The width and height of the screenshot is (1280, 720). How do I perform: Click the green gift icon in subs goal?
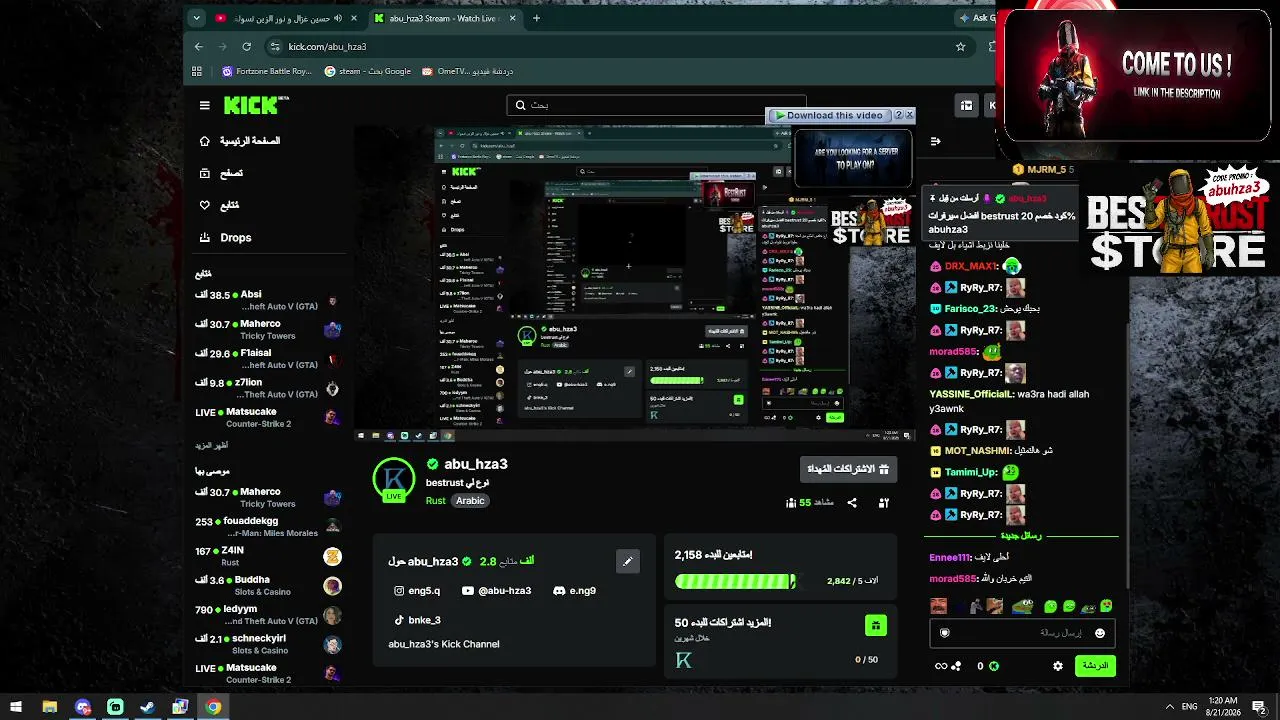(875, 626)
